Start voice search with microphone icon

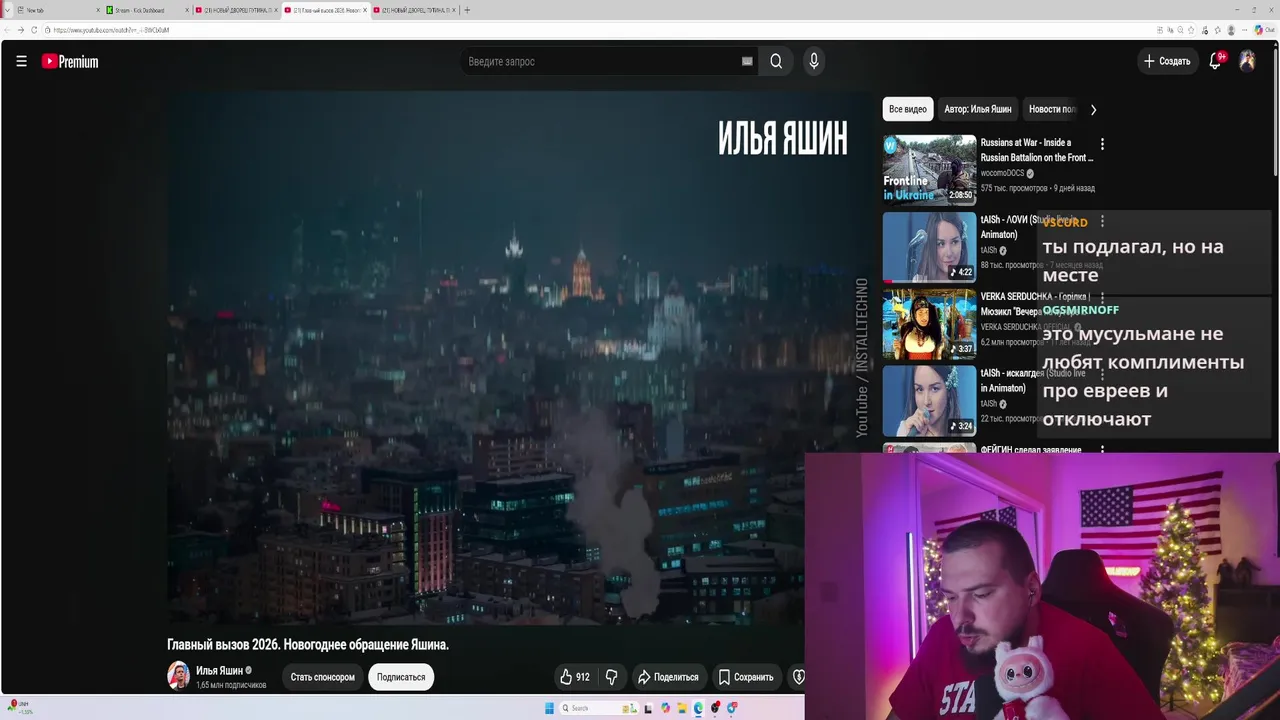(x=814, y=61)
